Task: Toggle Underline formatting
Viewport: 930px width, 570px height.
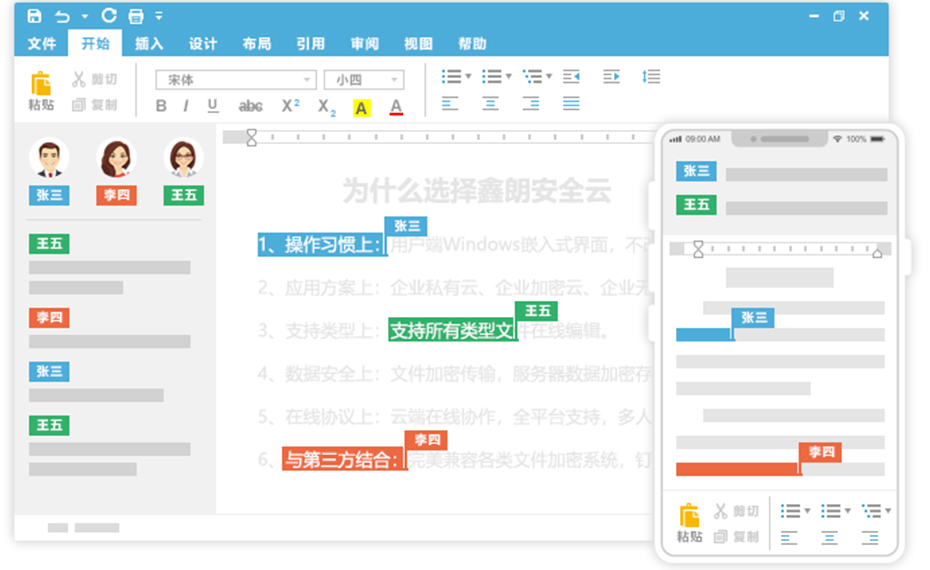Action: [x=212, y=106]
